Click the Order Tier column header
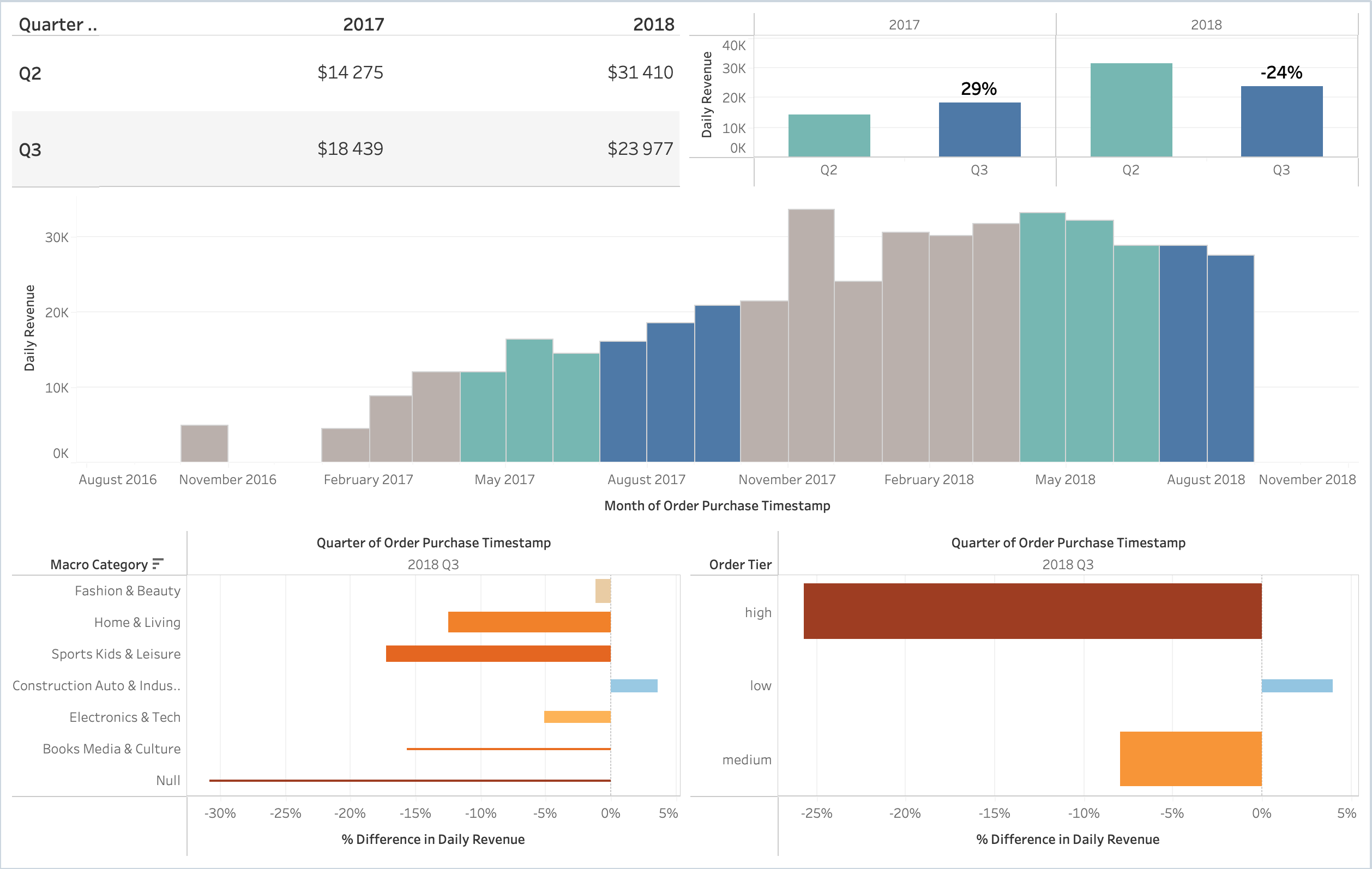This screenshot has height=869, width=1372. (x=739, y=564)
